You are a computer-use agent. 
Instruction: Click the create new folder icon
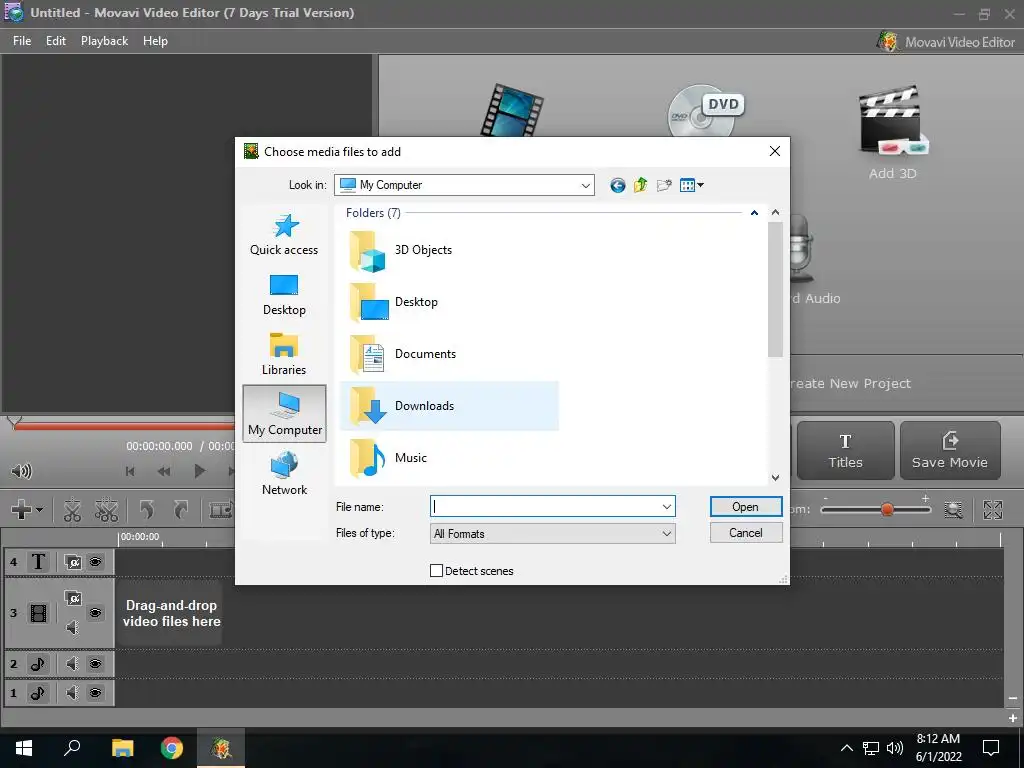click(664, 185)
